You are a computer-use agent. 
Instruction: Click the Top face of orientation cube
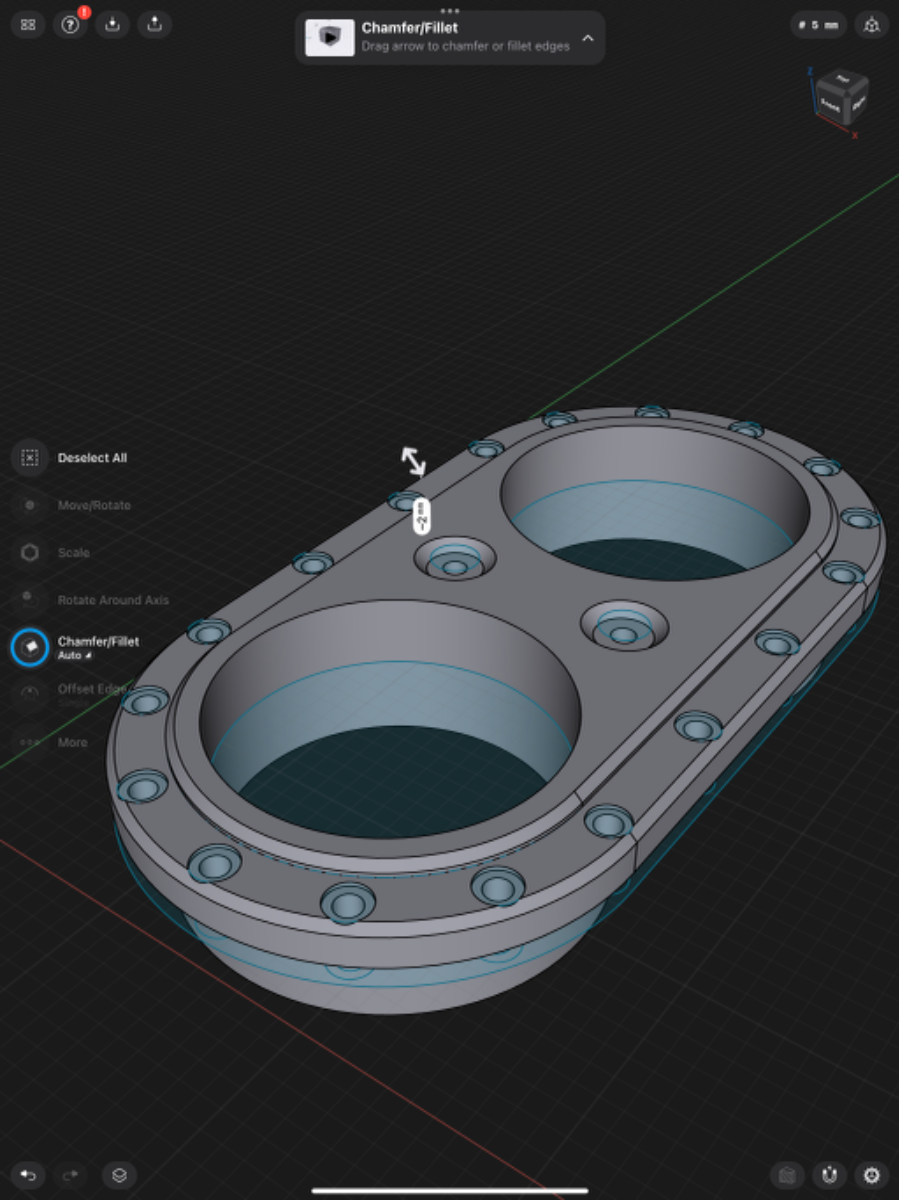tap(842, 80)
